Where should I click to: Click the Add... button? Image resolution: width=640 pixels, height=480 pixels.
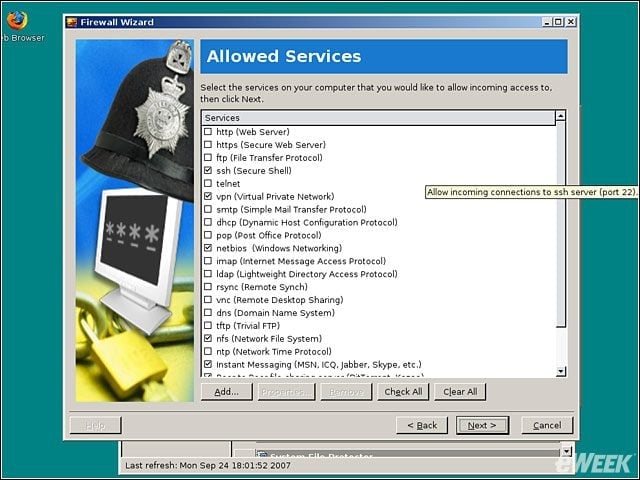pos(227,392)
